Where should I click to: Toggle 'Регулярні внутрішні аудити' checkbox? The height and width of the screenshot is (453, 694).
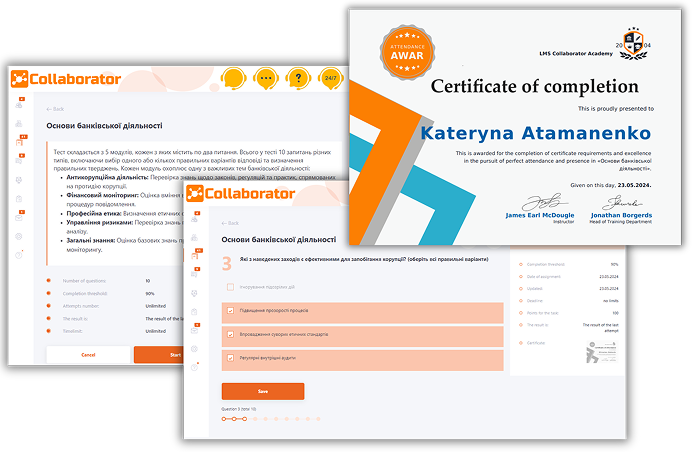point(231,355)
